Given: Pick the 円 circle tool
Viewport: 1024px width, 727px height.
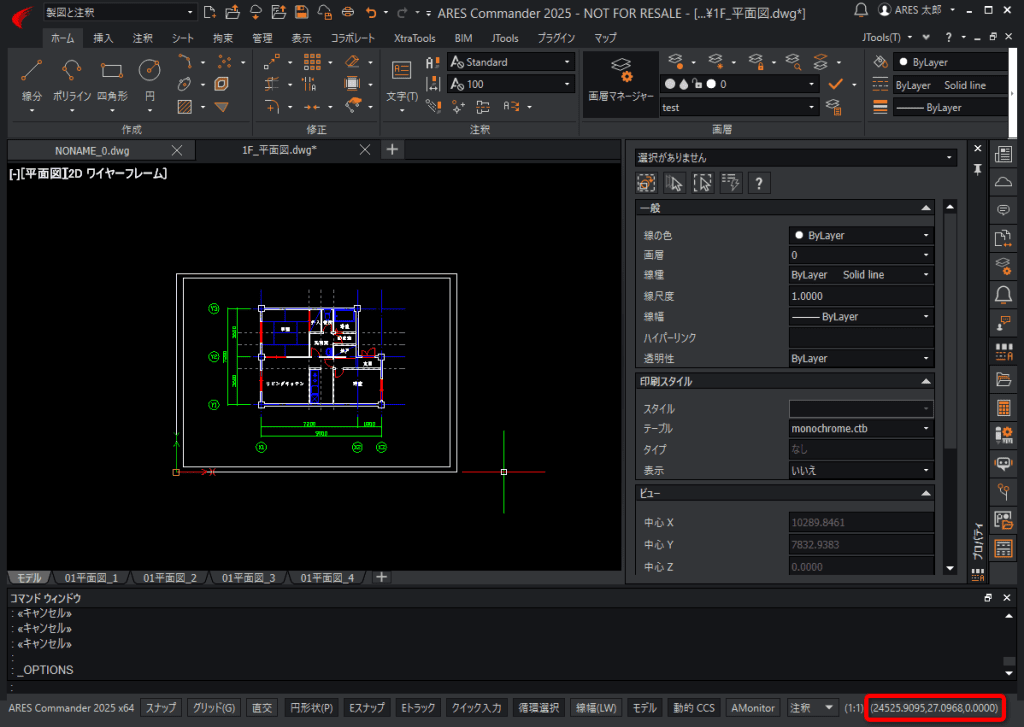Looking at the screenshot, I should (x=150, y=78).
